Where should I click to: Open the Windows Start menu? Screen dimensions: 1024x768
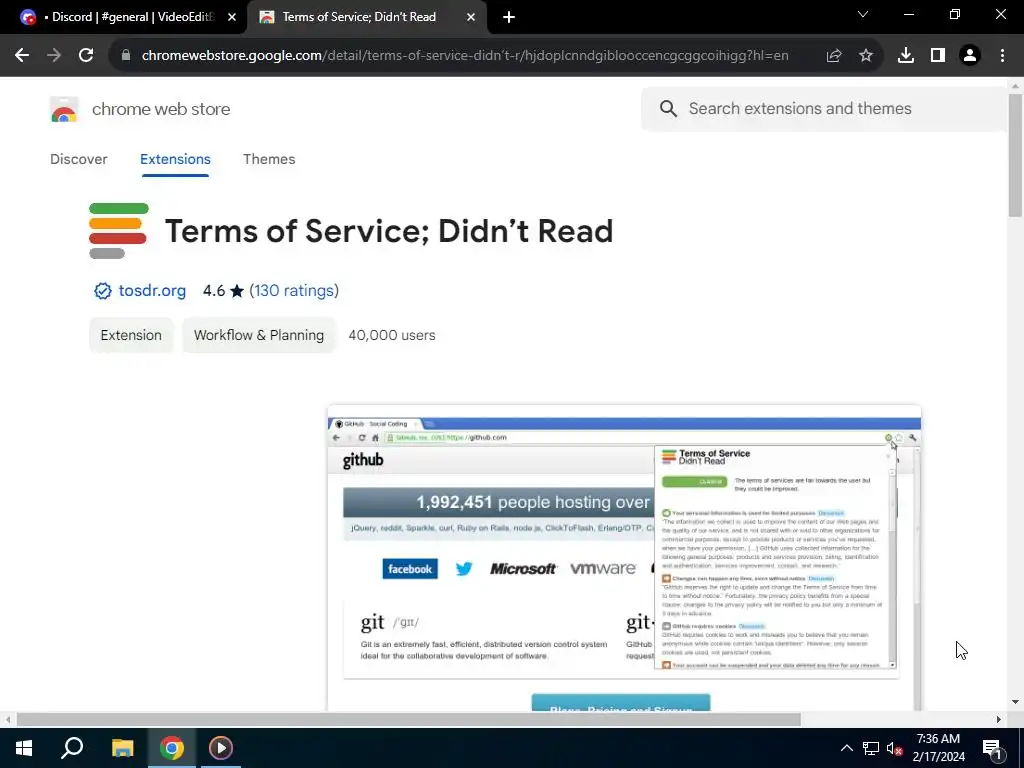(x=24, y=748)
